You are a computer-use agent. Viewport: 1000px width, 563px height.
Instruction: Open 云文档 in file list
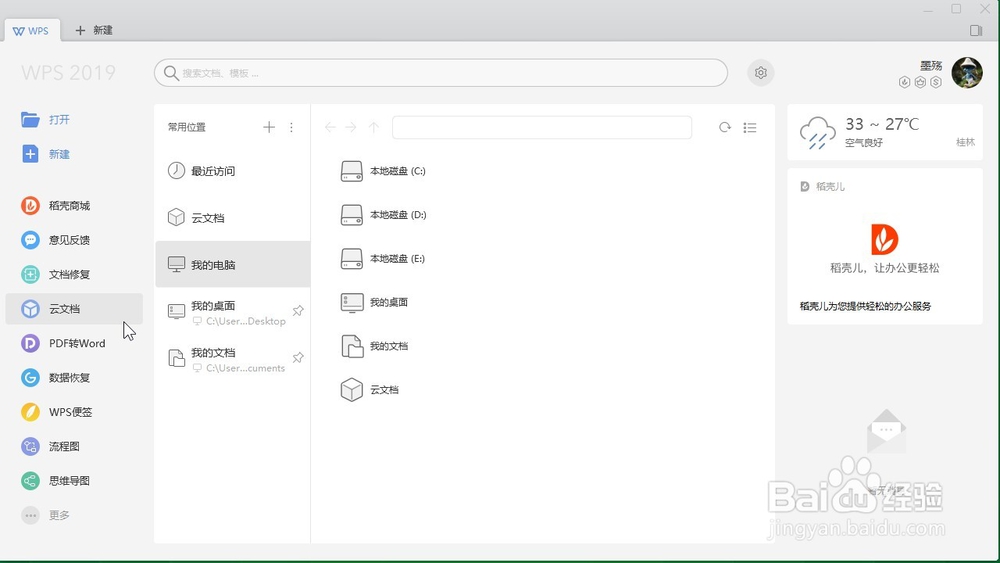[x=370, y=390]
